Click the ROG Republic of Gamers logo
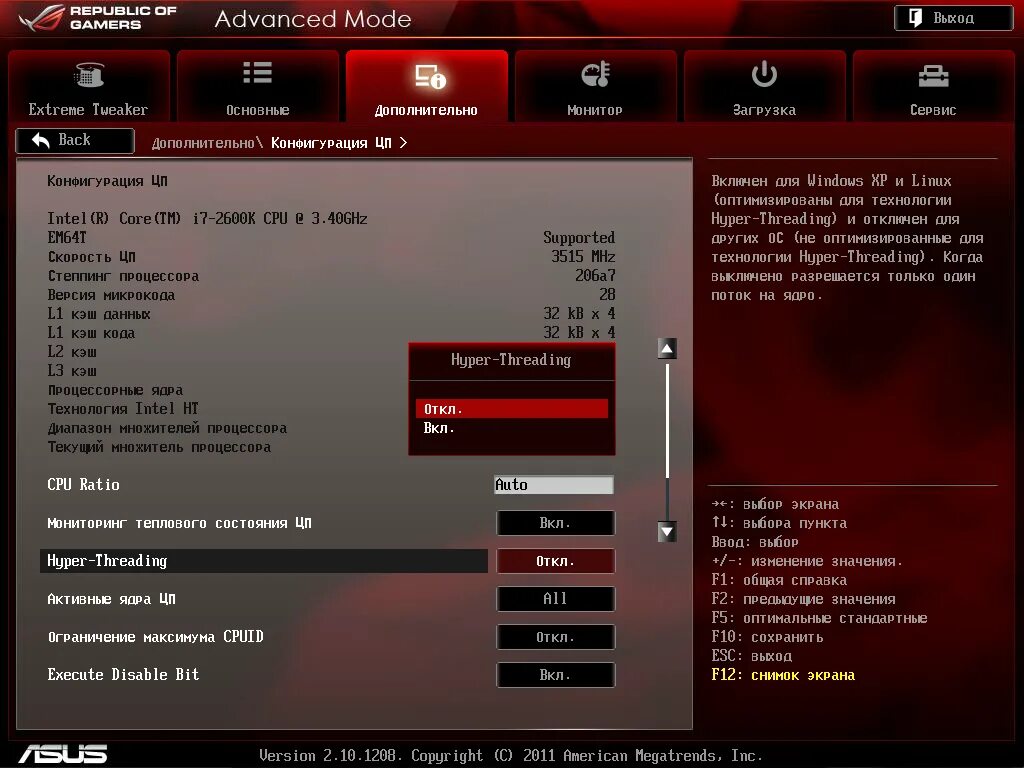 coord(98,18)
